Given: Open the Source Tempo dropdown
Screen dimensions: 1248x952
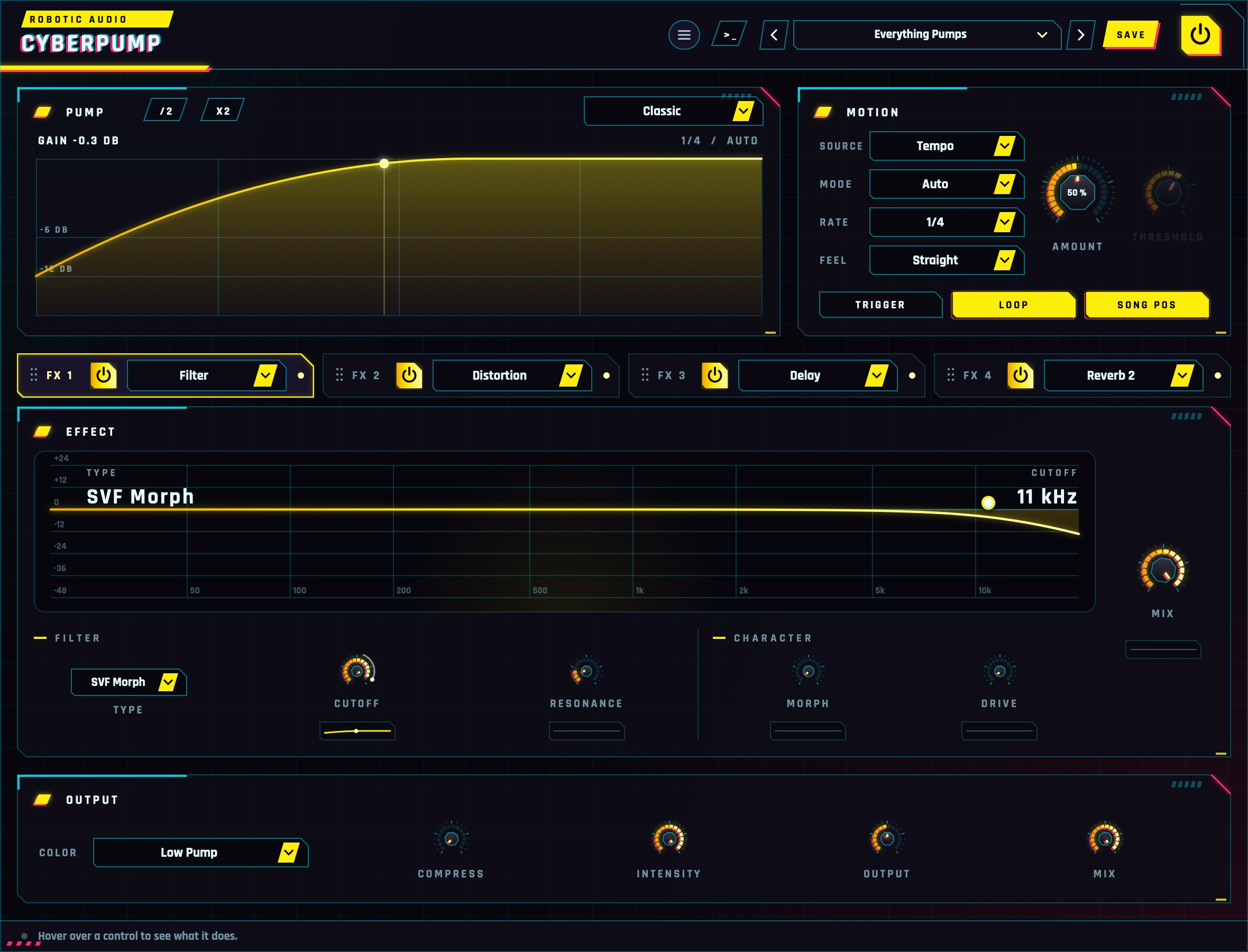Looking at the screenshot, I should [x=946, y=146].
